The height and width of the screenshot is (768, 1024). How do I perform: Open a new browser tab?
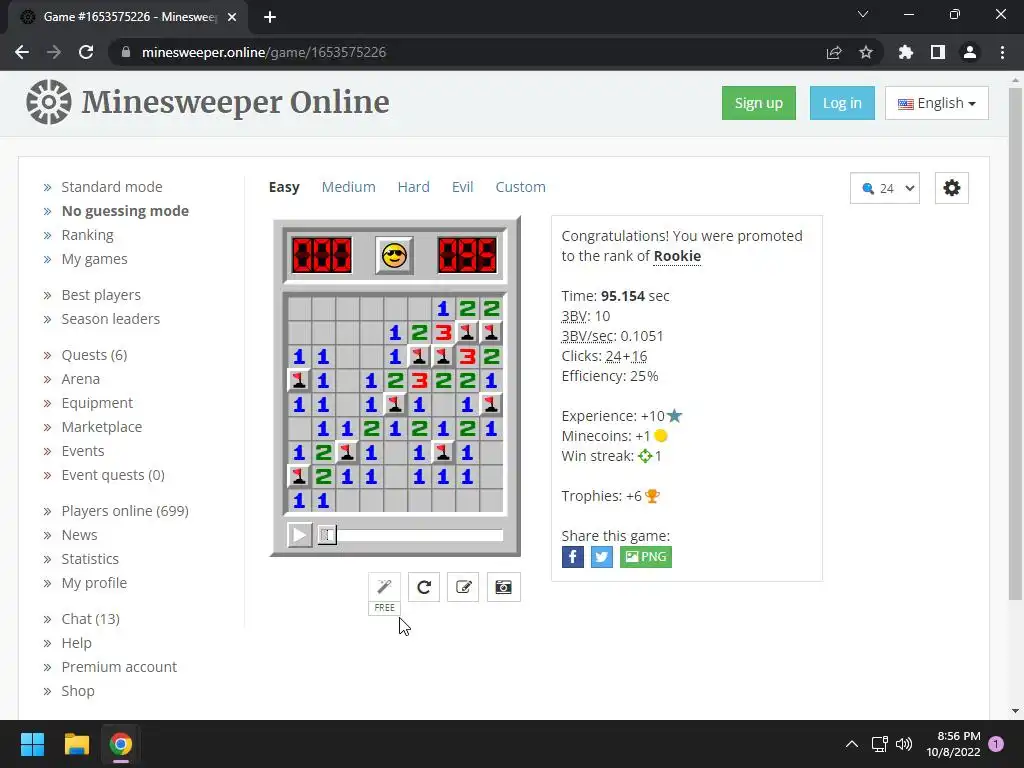270,17
